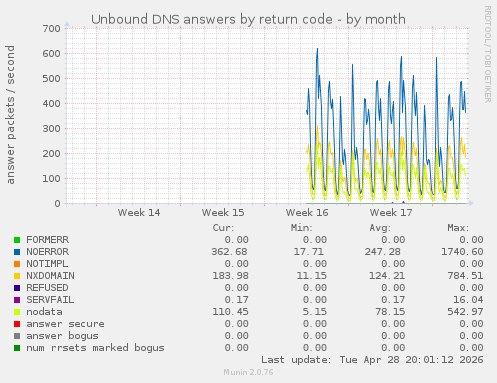Screen dimensions: 497x383
Task: Select the answer bogus legend label
Action: point(62,336)
